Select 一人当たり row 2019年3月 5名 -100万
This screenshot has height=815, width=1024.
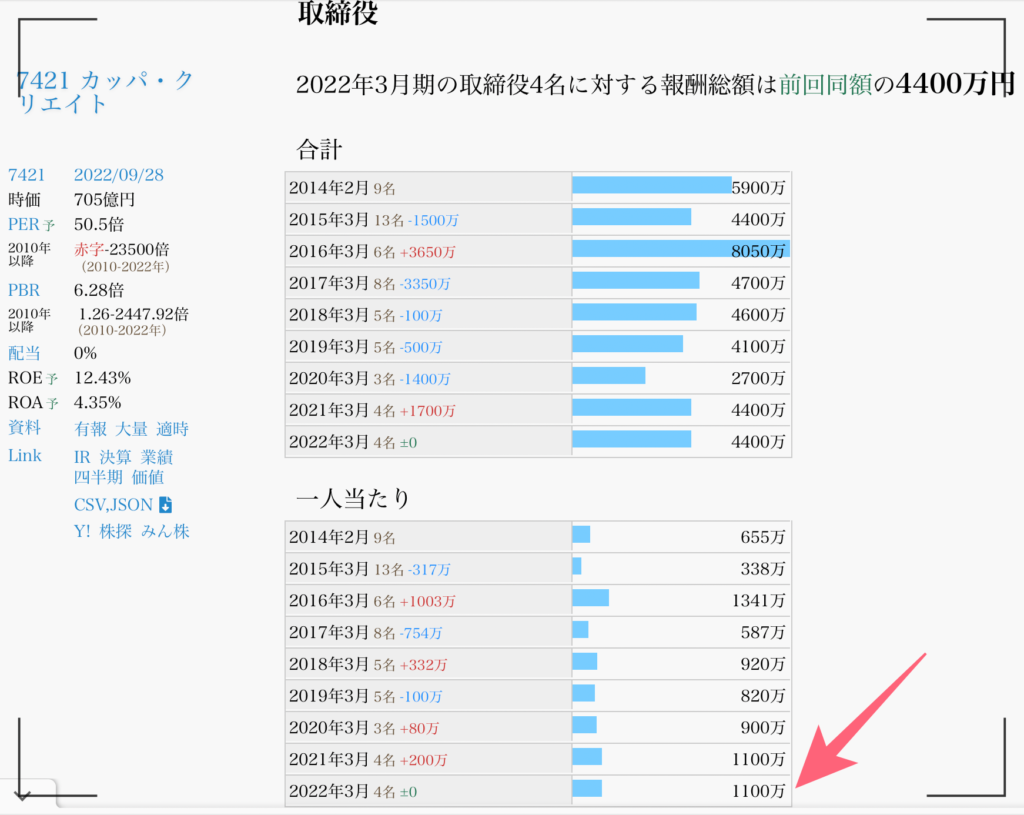[x=538, y=696]
